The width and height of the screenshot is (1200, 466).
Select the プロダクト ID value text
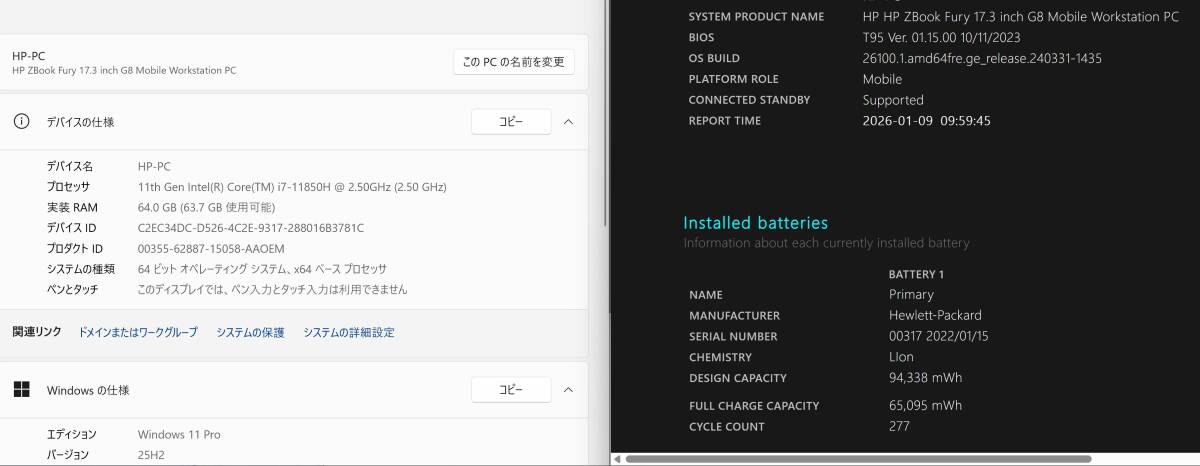click(x=211, y=248)
